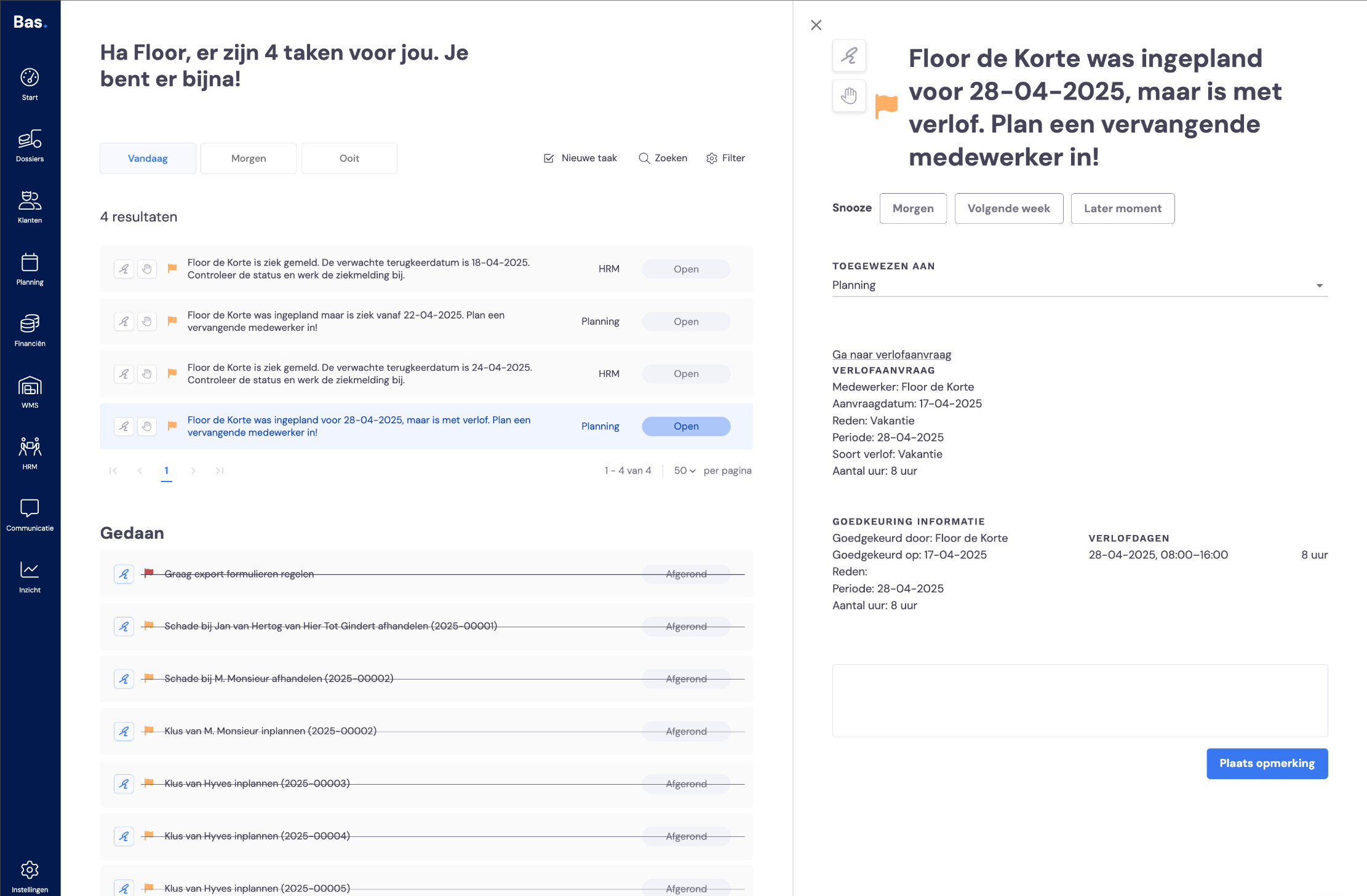Open the Communicatie chat icon
The width and height of the screenshot is (1367, 896).
point(30,515)
